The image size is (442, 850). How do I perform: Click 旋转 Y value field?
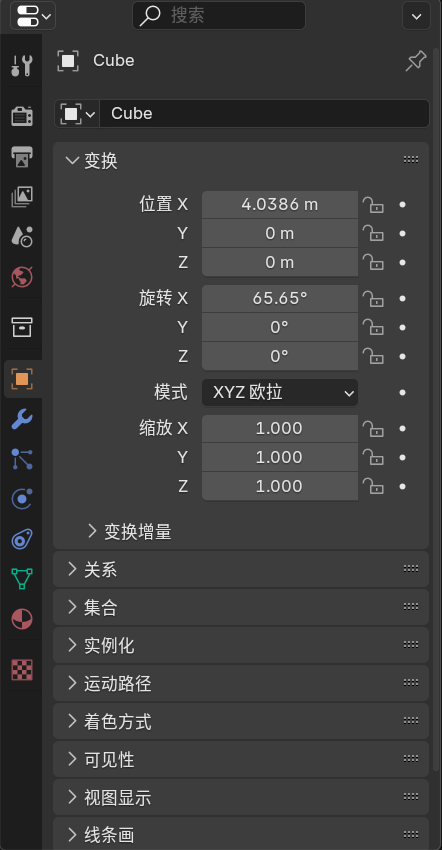point(280,327)
